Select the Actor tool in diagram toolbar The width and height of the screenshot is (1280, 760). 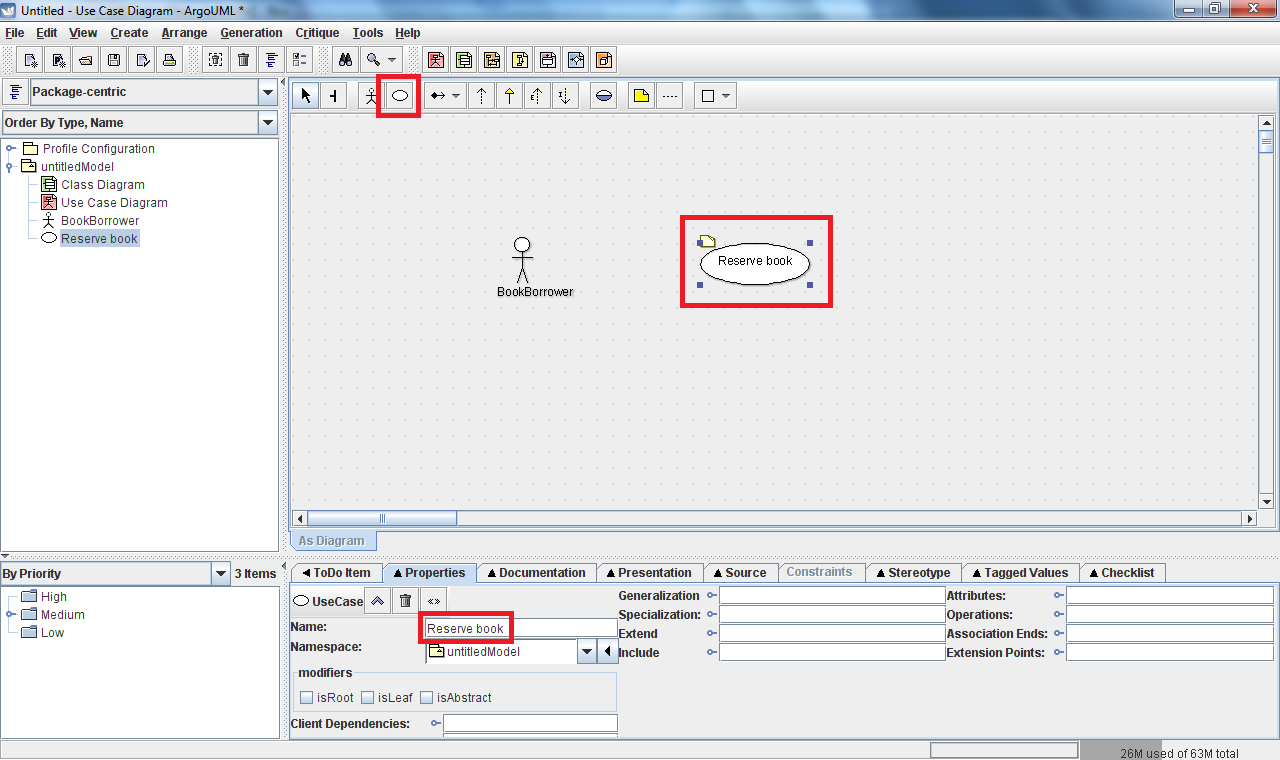pyautogui.click(x=371, y=96)
